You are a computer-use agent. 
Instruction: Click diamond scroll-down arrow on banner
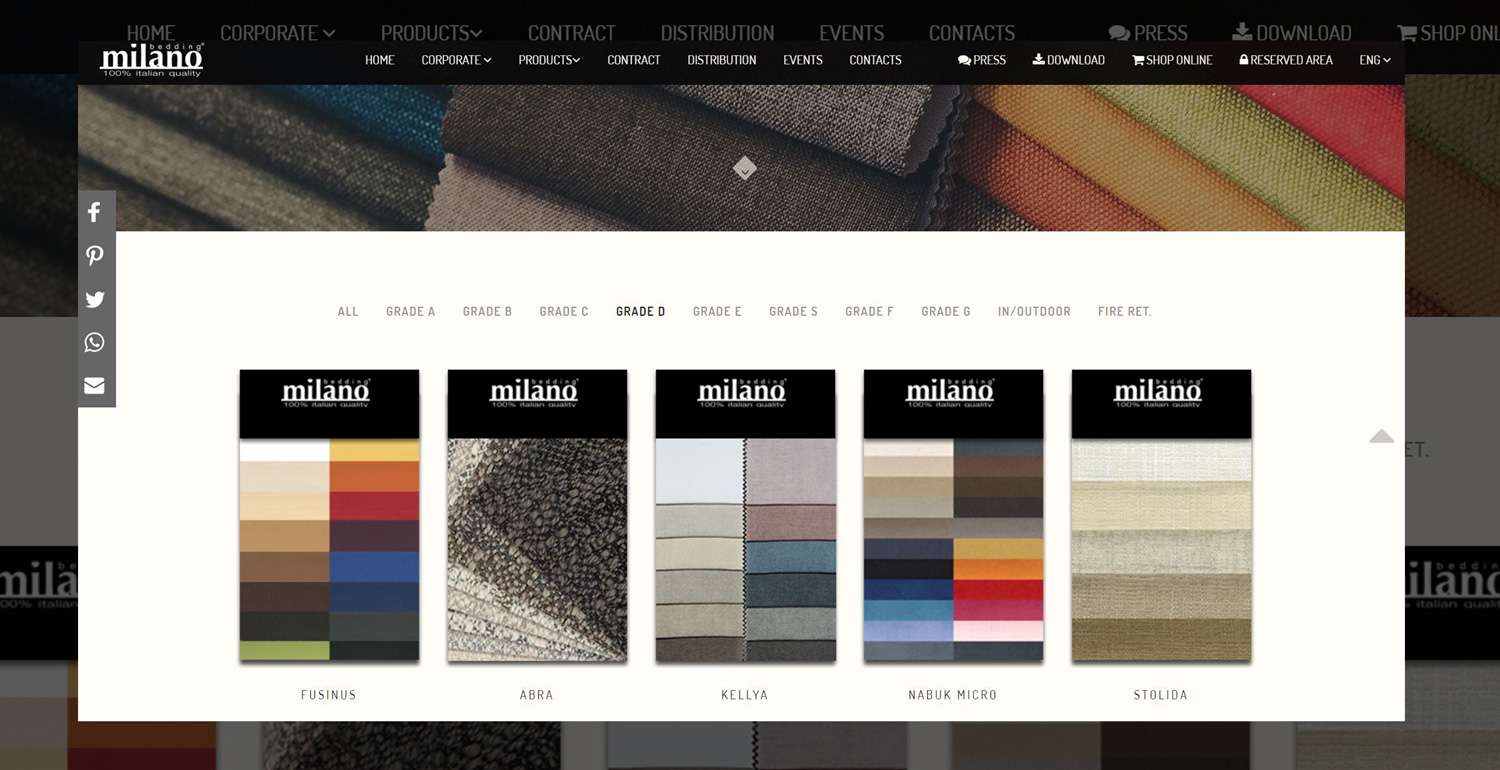coord(744,168)
